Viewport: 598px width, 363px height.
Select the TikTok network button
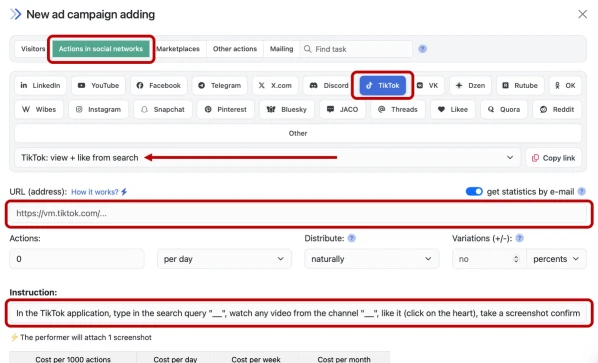(x=383, y=85)
